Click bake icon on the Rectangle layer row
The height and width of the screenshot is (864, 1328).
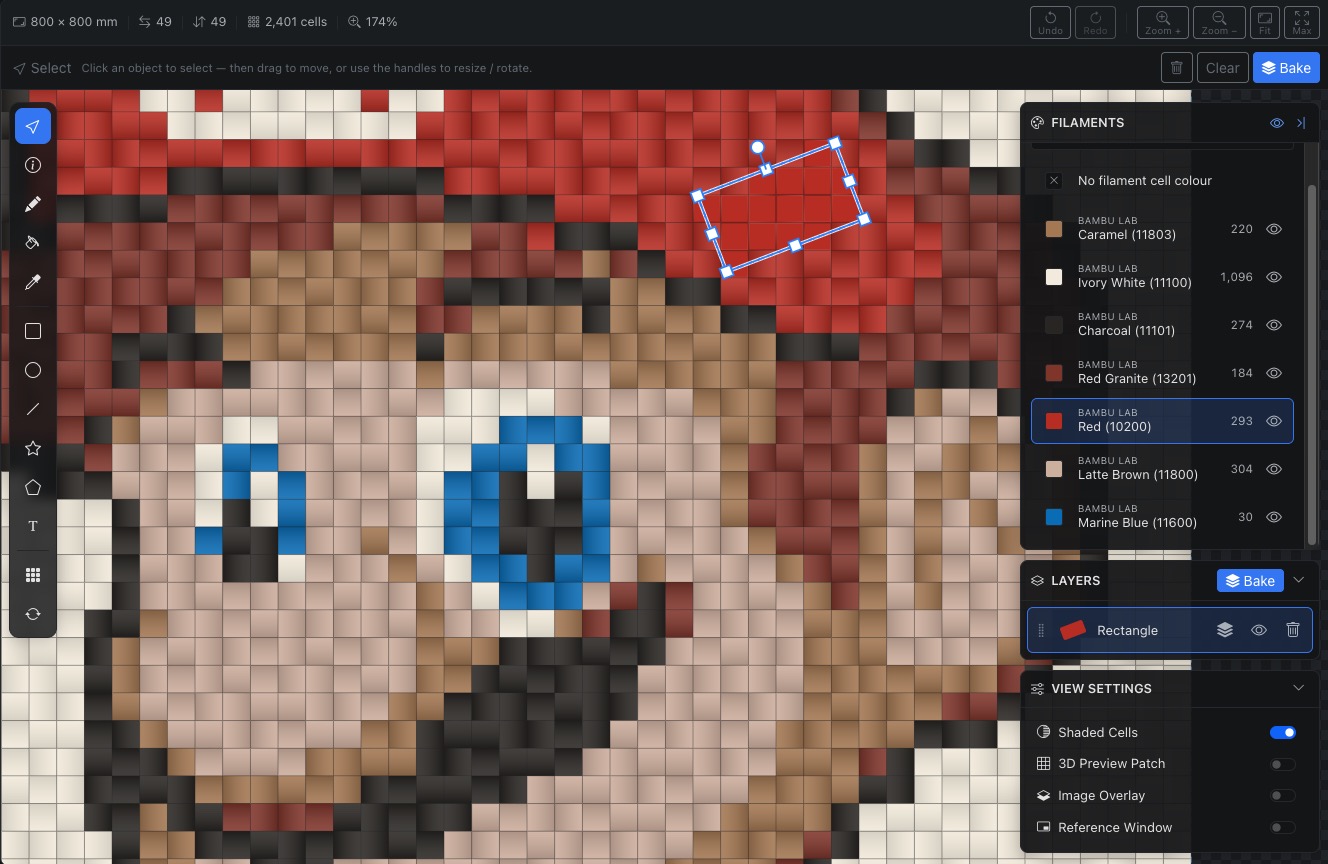1225,630
